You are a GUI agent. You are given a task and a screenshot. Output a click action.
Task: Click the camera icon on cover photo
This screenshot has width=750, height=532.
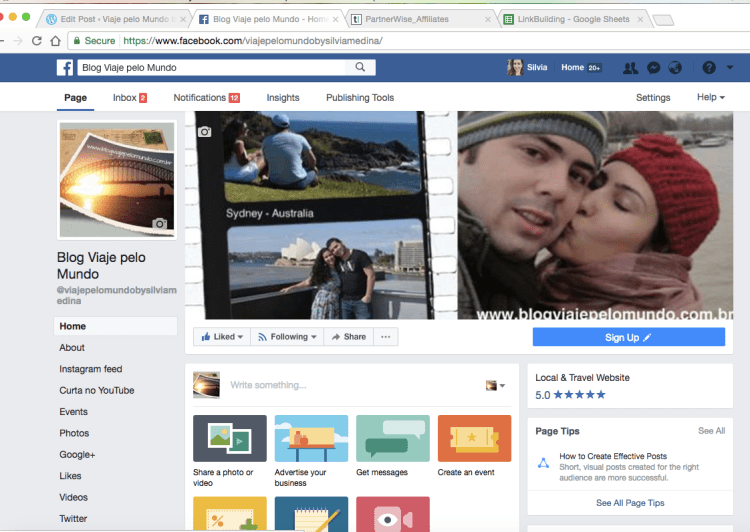click(205, 132)
